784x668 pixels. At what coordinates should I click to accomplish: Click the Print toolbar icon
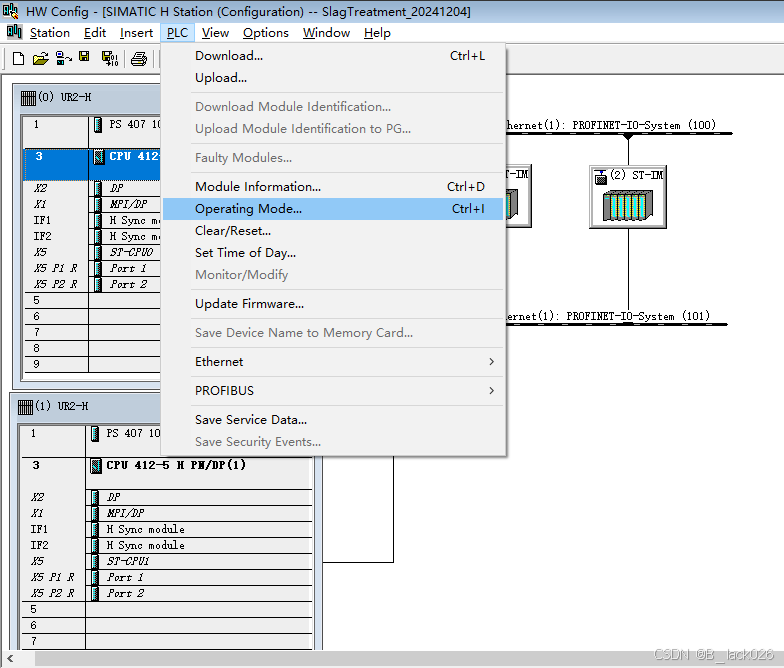click(138, 59)
